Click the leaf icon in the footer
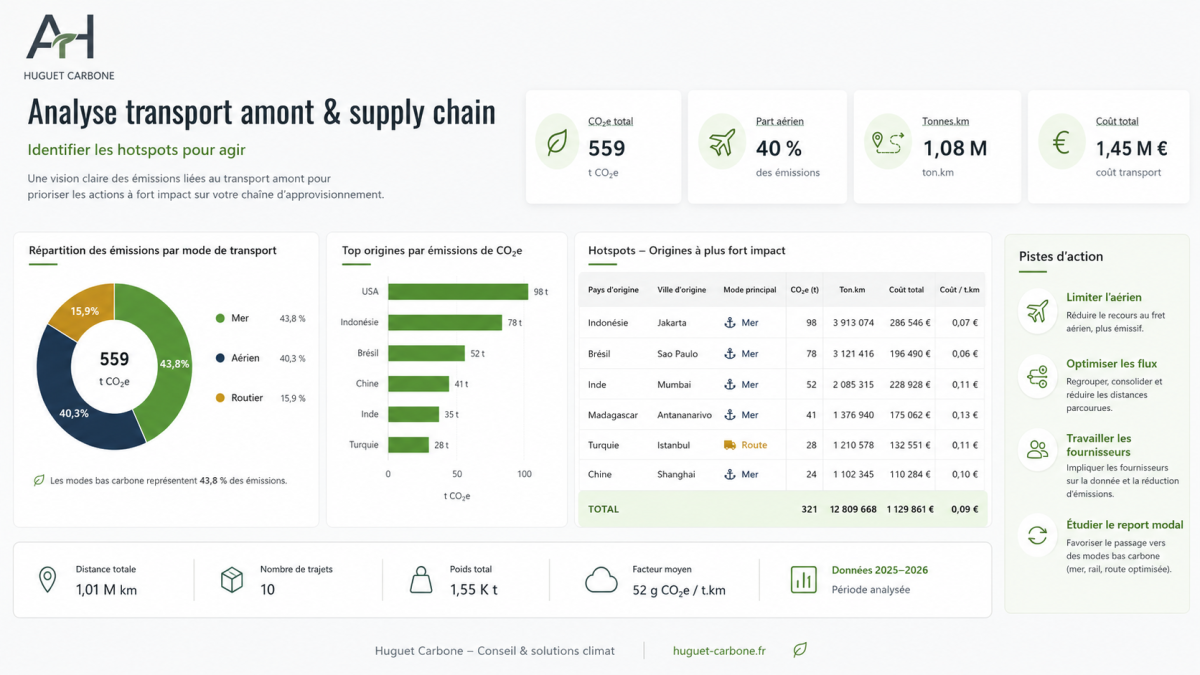This screenshot has height=675, width=1200. [x=800, y=650]
